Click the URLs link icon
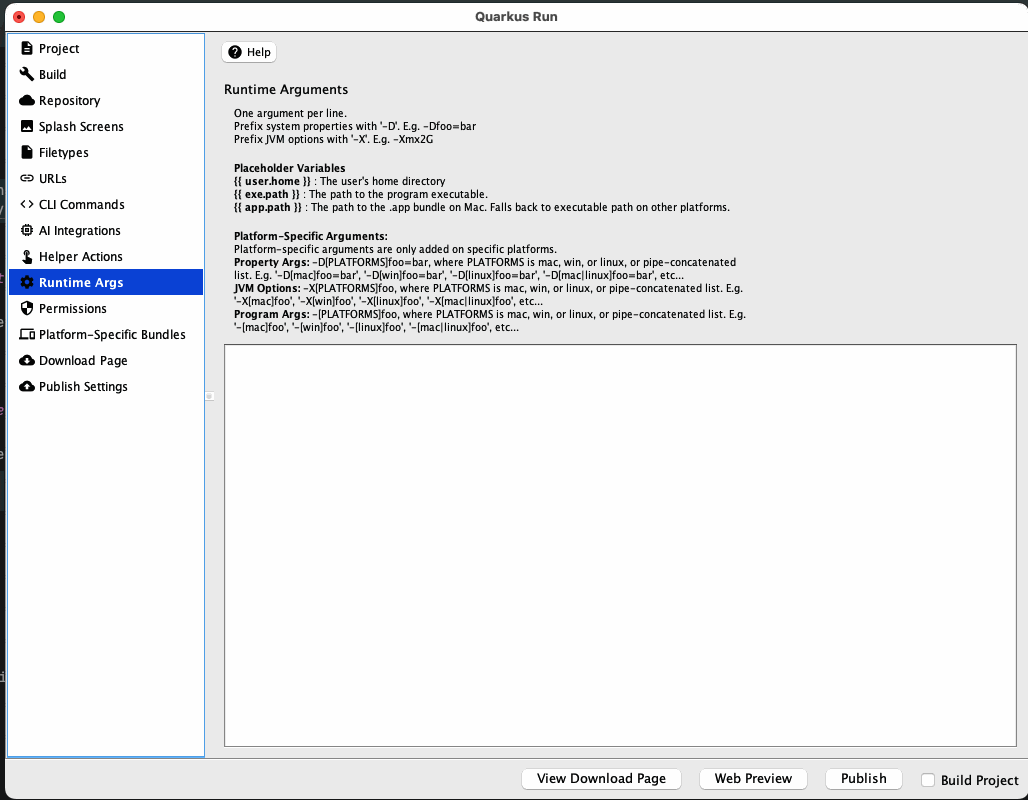The height and width of the screenshot is (800, 1028). coord(27,178)
